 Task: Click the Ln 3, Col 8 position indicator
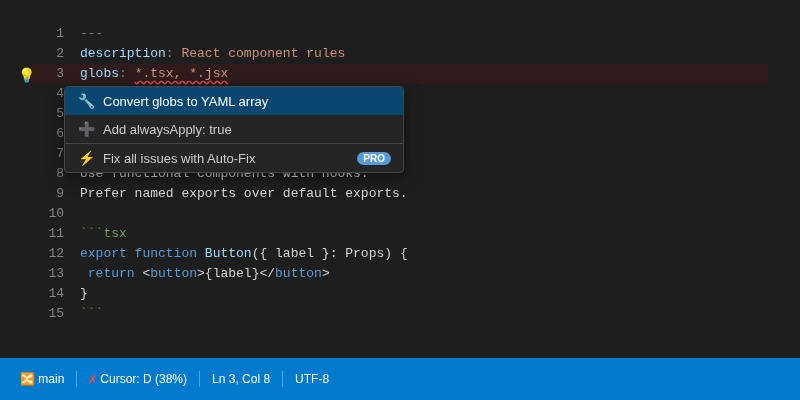pyautogui.click(x=241, y=379)
